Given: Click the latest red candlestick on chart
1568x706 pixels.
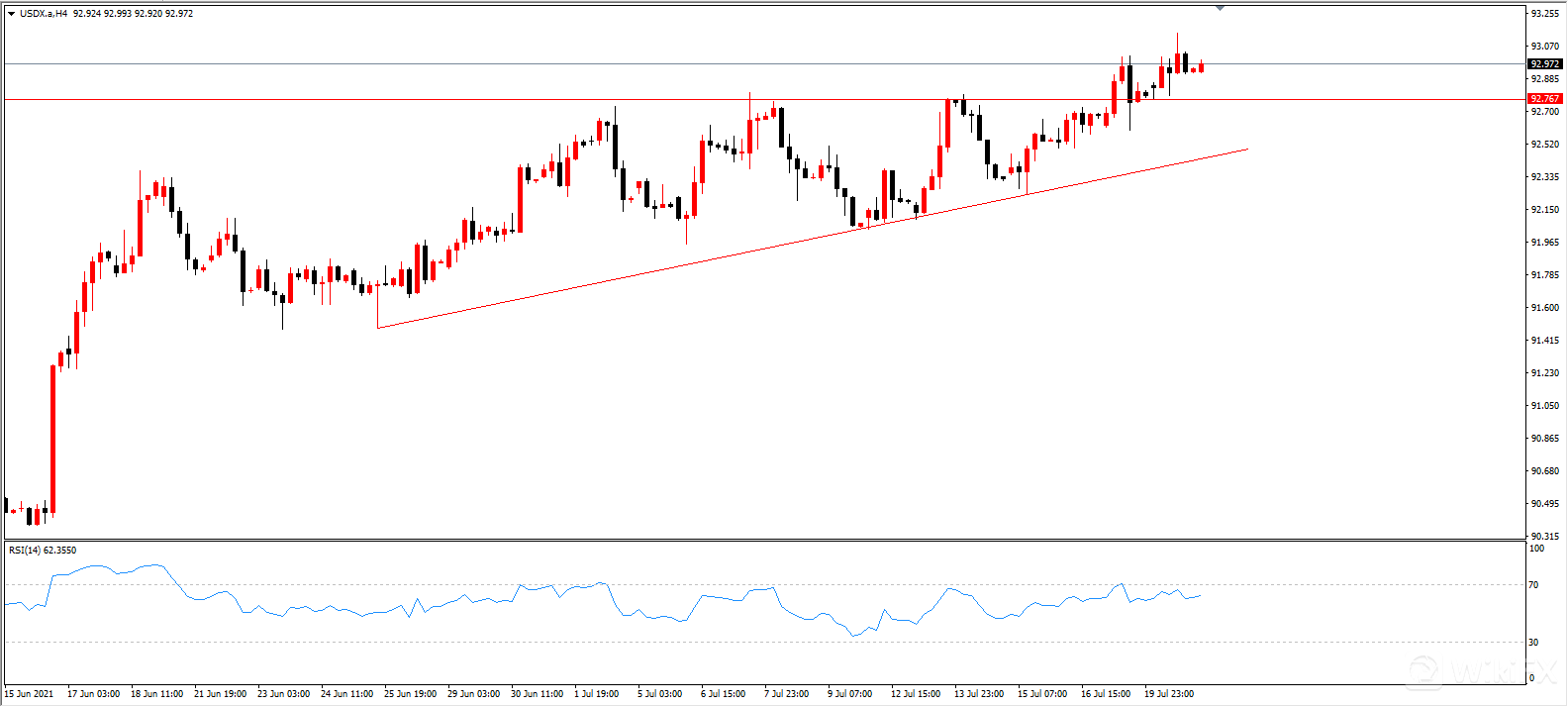Looking at the screenshot, I should click(1201, 67).
